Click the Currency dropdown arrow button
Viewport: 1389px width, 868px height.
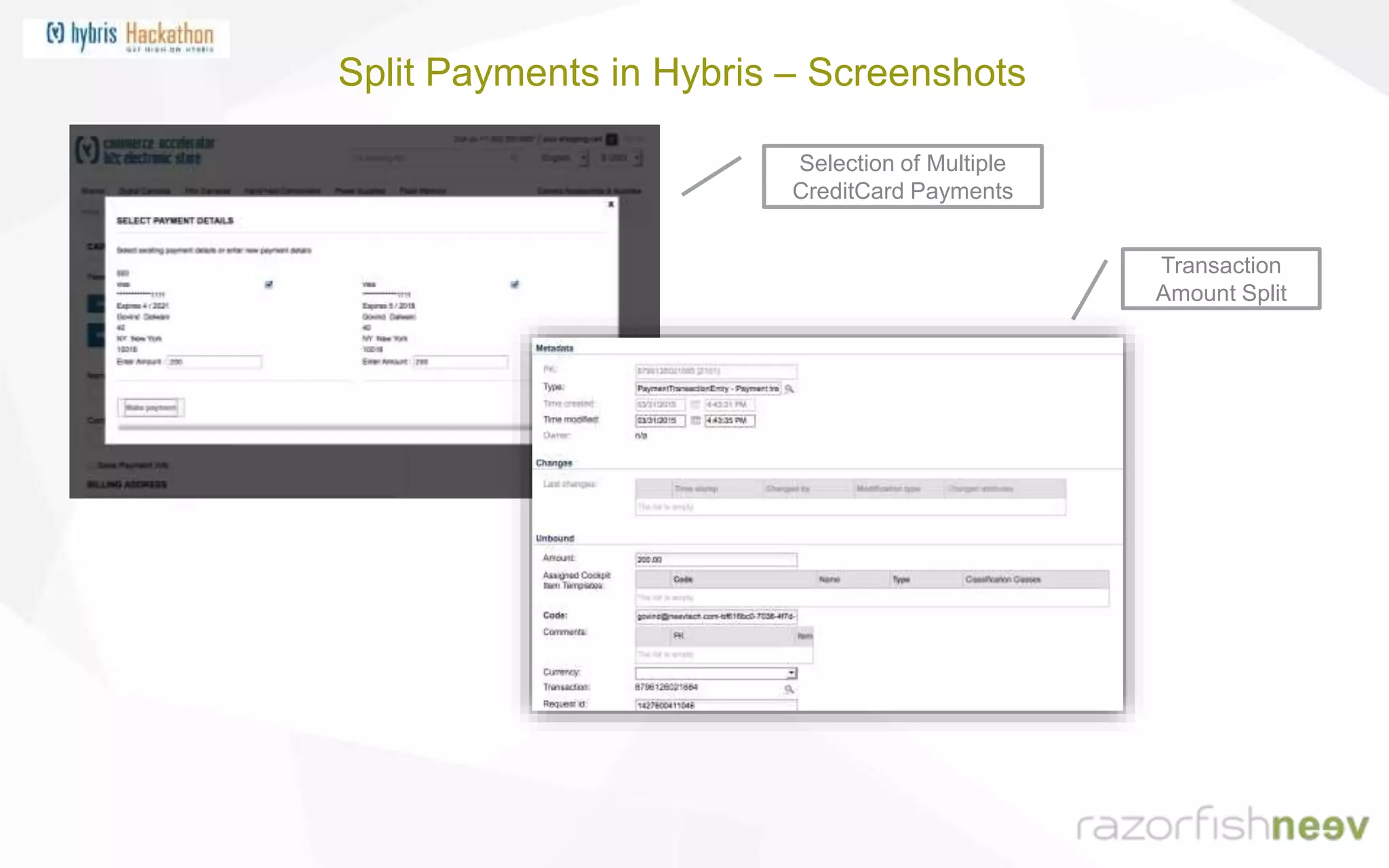tap(791, 673)
